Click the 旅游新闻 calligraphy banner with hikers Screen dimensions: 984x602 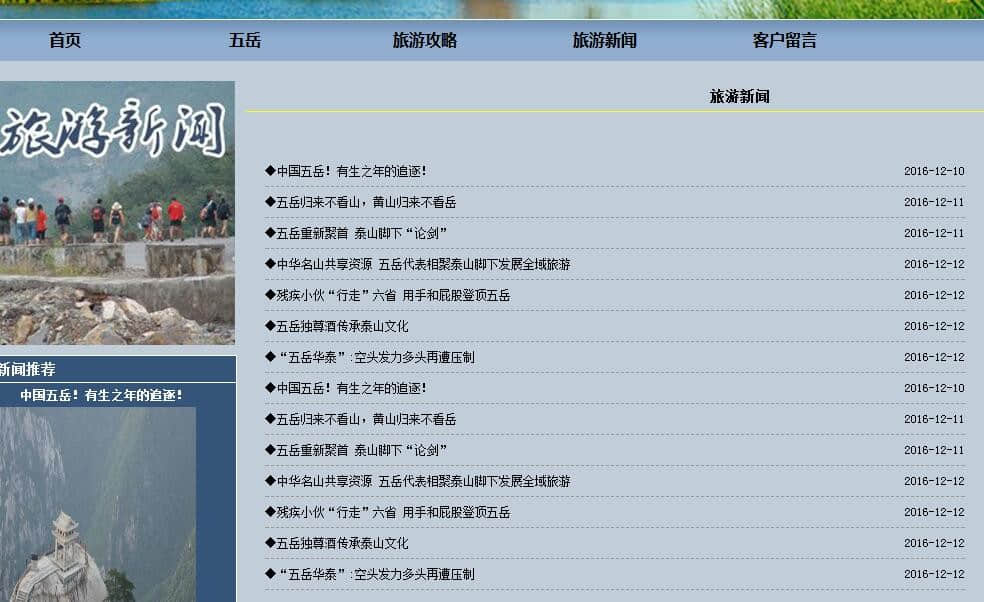coord(116,212)
